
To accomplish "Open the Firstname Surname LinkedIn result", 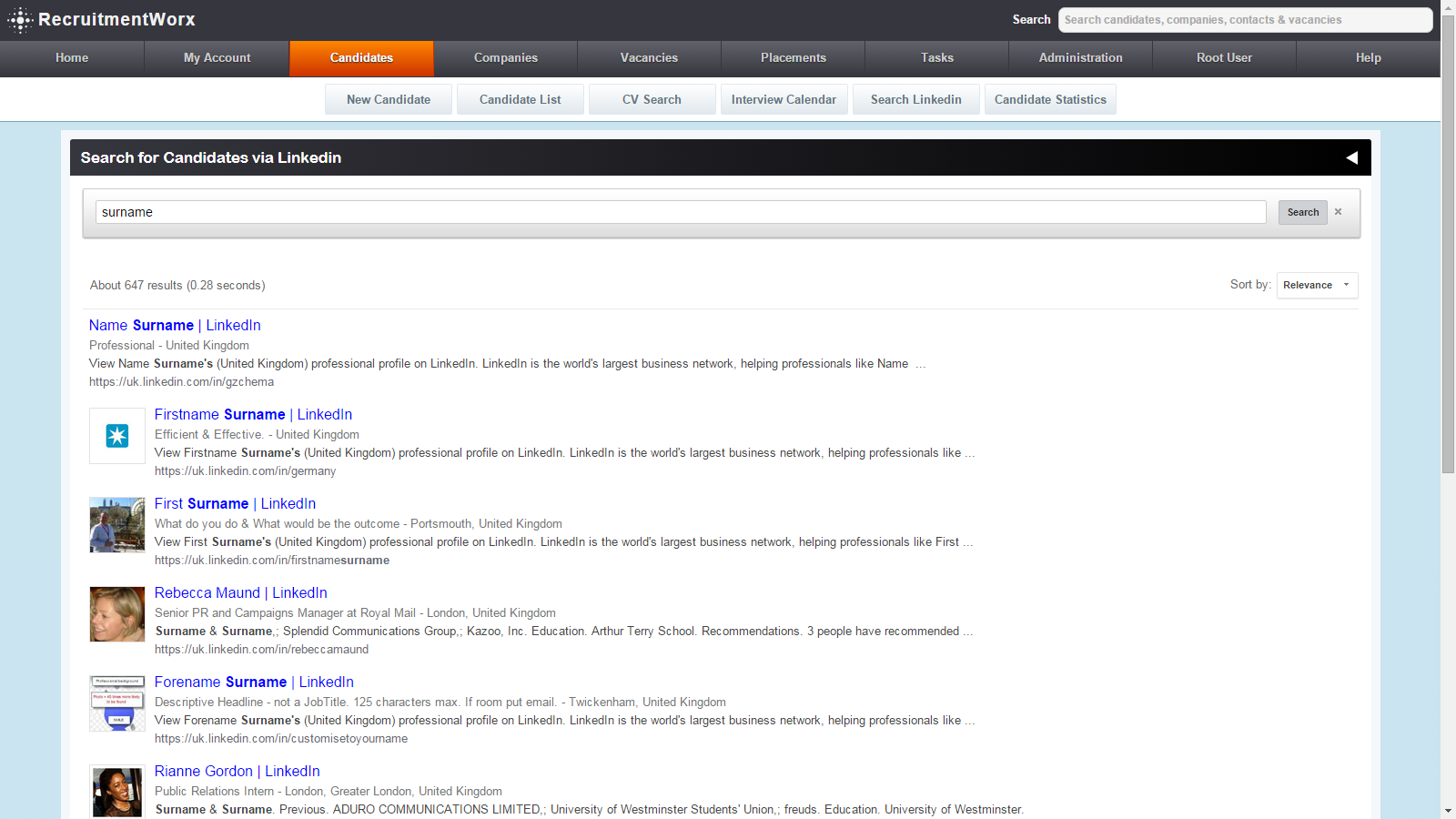I will pyautogui.click(x=253, y=414).
